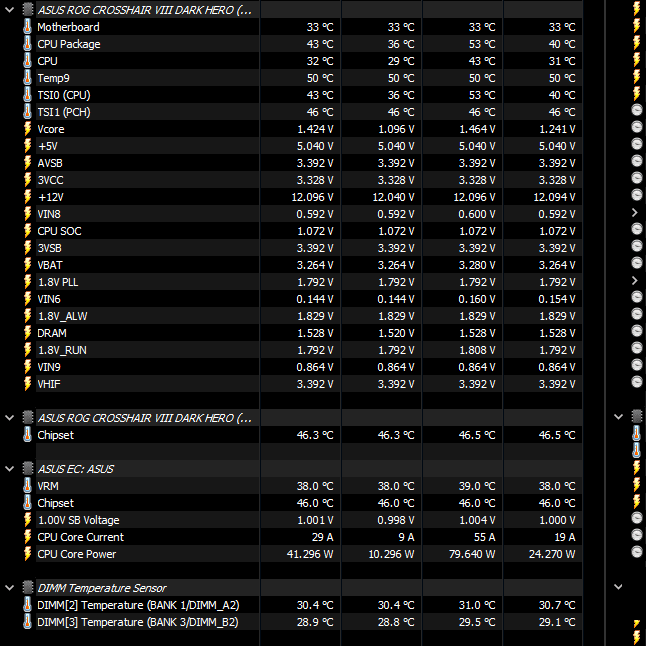646x646 pixels.
Task: Collapse the ASUS EC: ASUS sensor group
Action: point(9,469)
